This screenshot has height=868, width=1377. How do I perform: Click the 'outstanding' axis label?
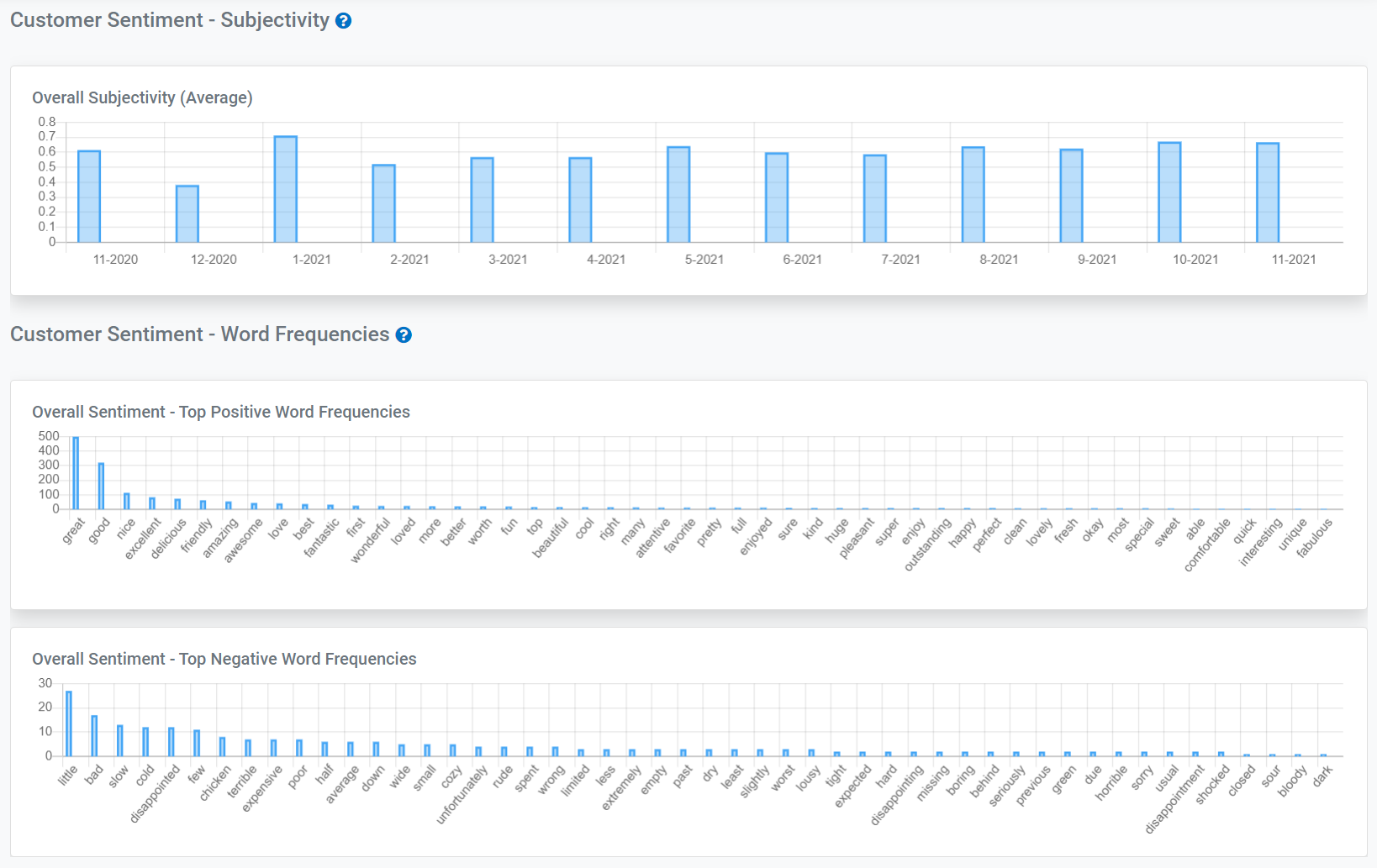[x=928, y=544]
